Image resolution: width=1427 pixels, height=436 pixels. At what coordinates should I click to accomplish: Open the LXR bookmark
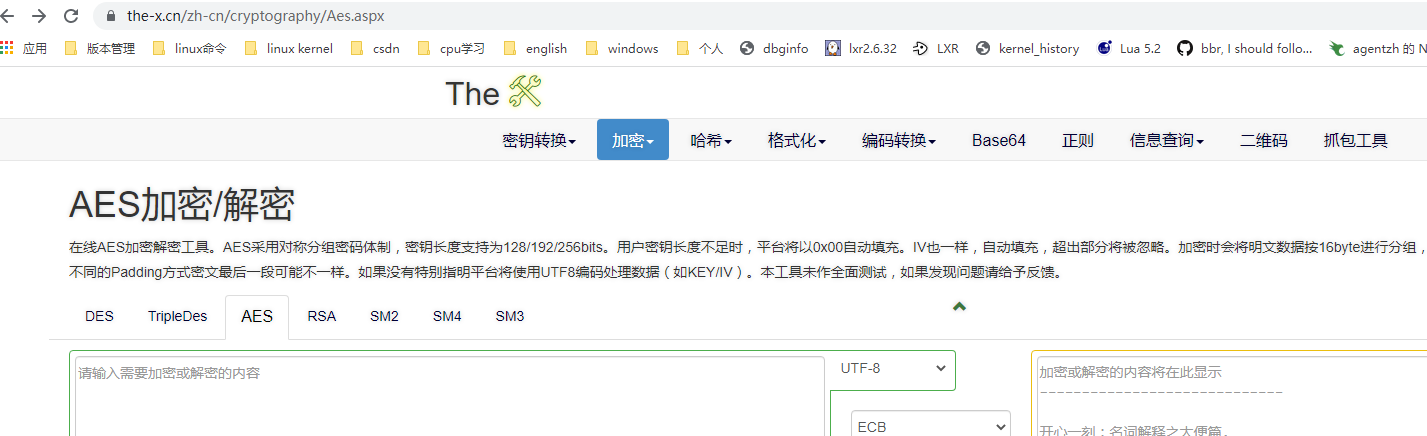(x=936, y=48)
